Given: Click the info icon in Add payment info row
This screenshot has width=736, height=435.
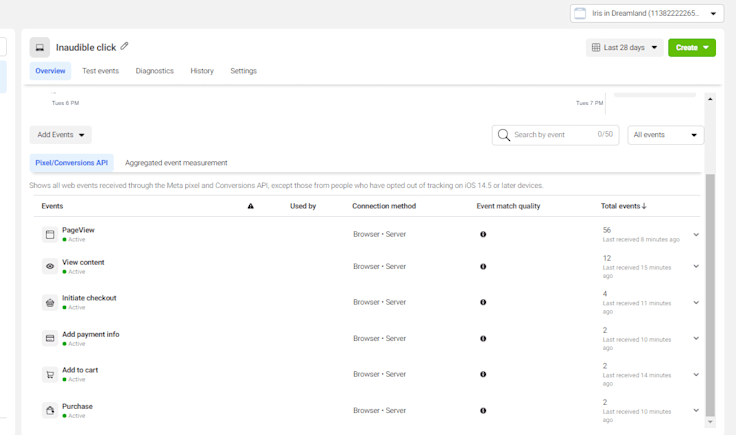Looking at the screenshot, I should pyautogui.click(x=483, y=338).
